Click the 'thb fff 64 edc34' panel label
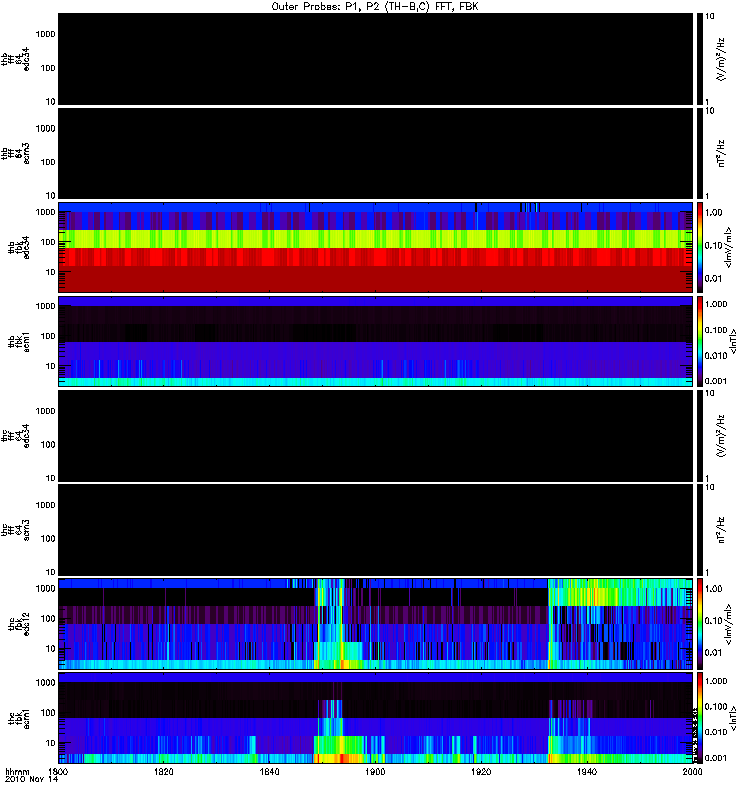Screen dimensions: 750x800 [15, 59]
